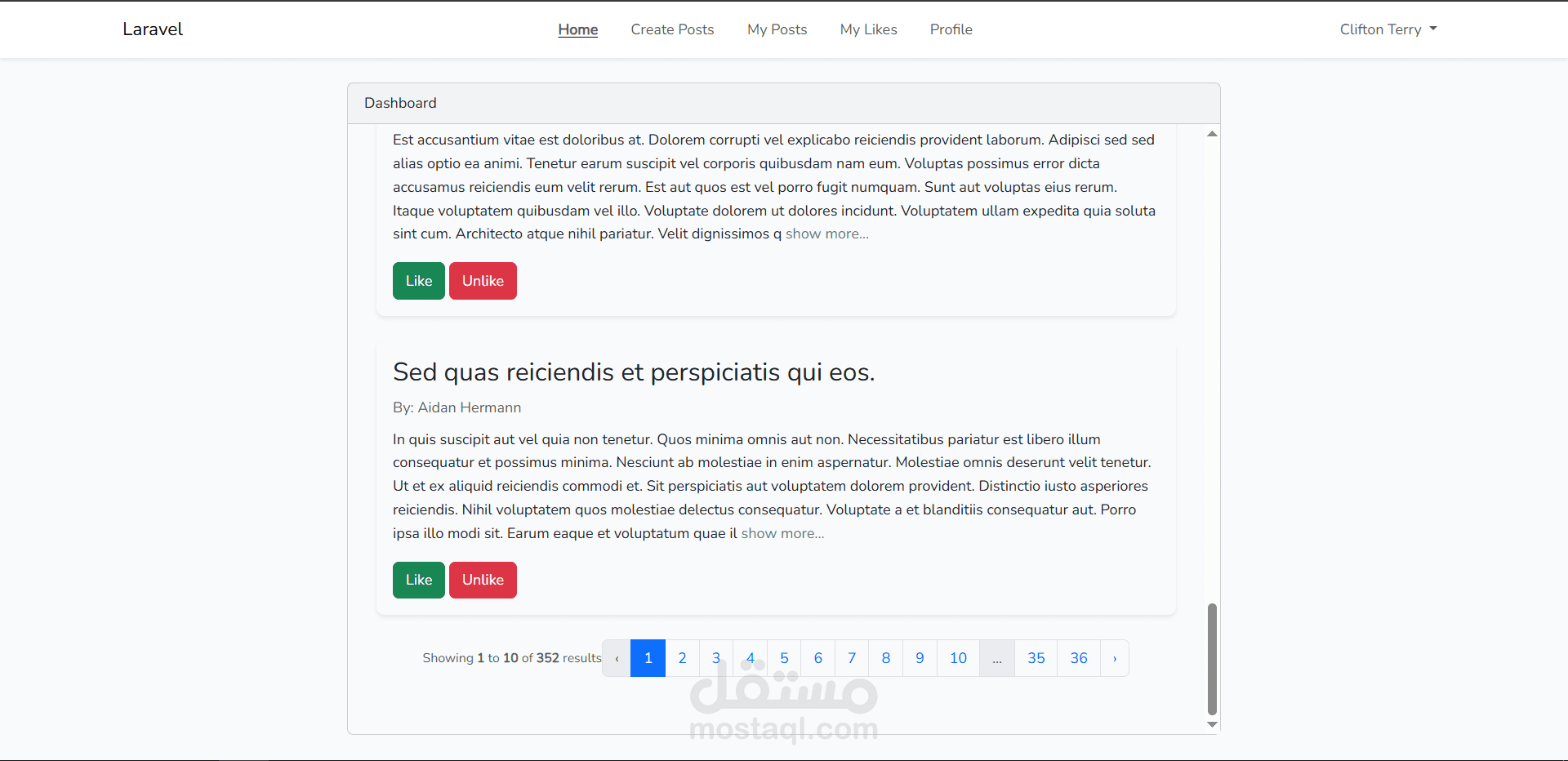Click the Like button on the first post
Viewport: 1568px width, 761px height.
(x=418, y=280)
